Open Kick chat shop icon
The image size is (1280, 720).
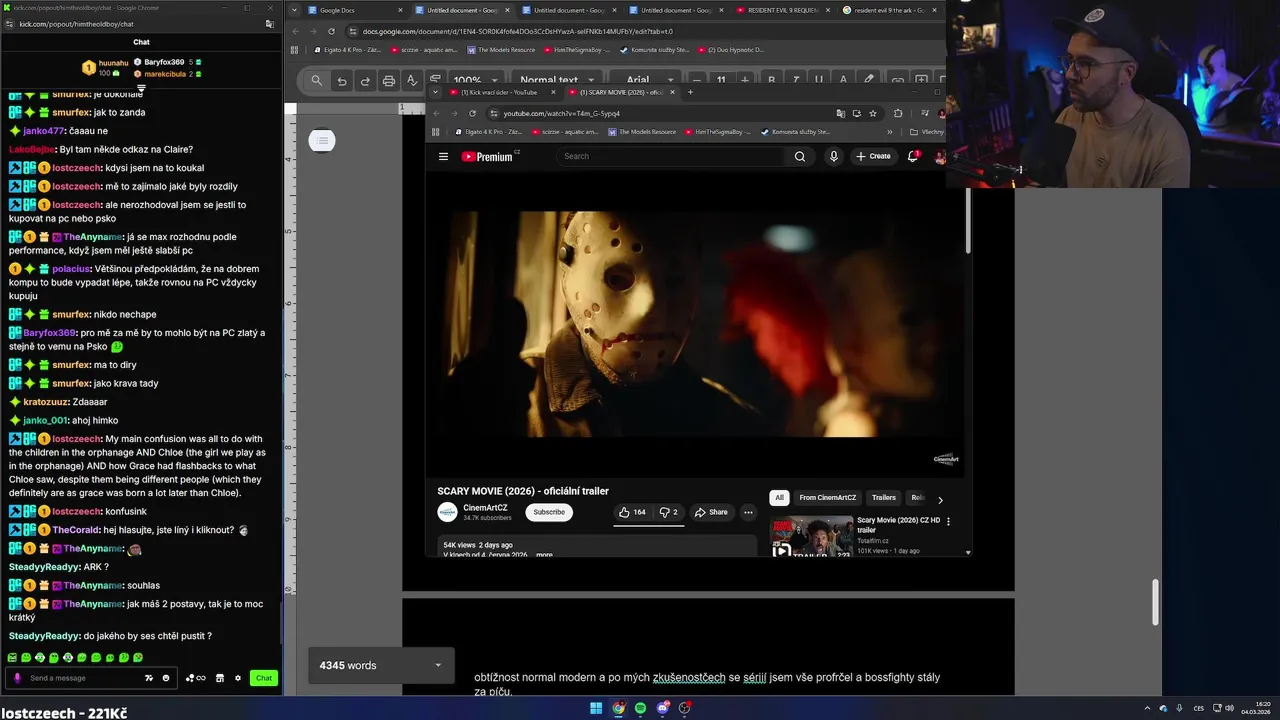[220, 678]
